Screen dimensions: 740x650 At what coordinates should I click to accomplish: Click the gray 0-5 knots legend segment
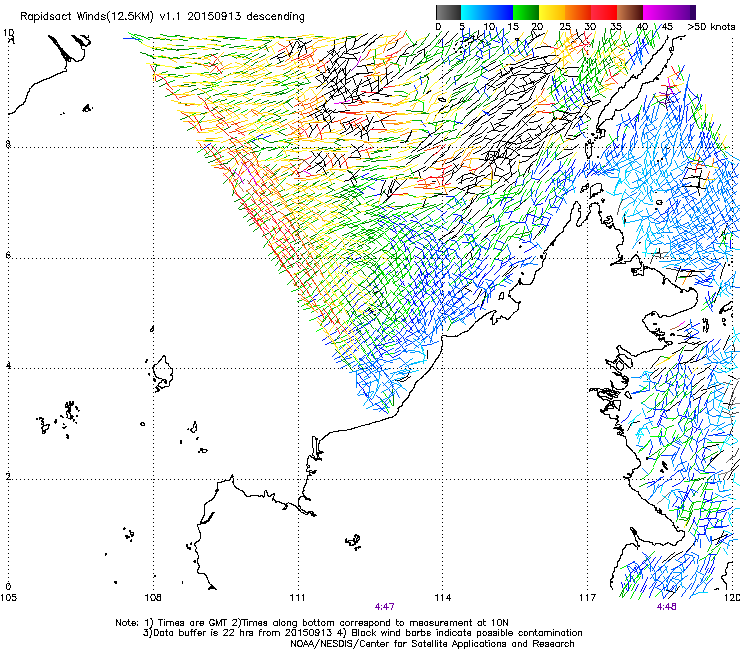coord(448,12)
